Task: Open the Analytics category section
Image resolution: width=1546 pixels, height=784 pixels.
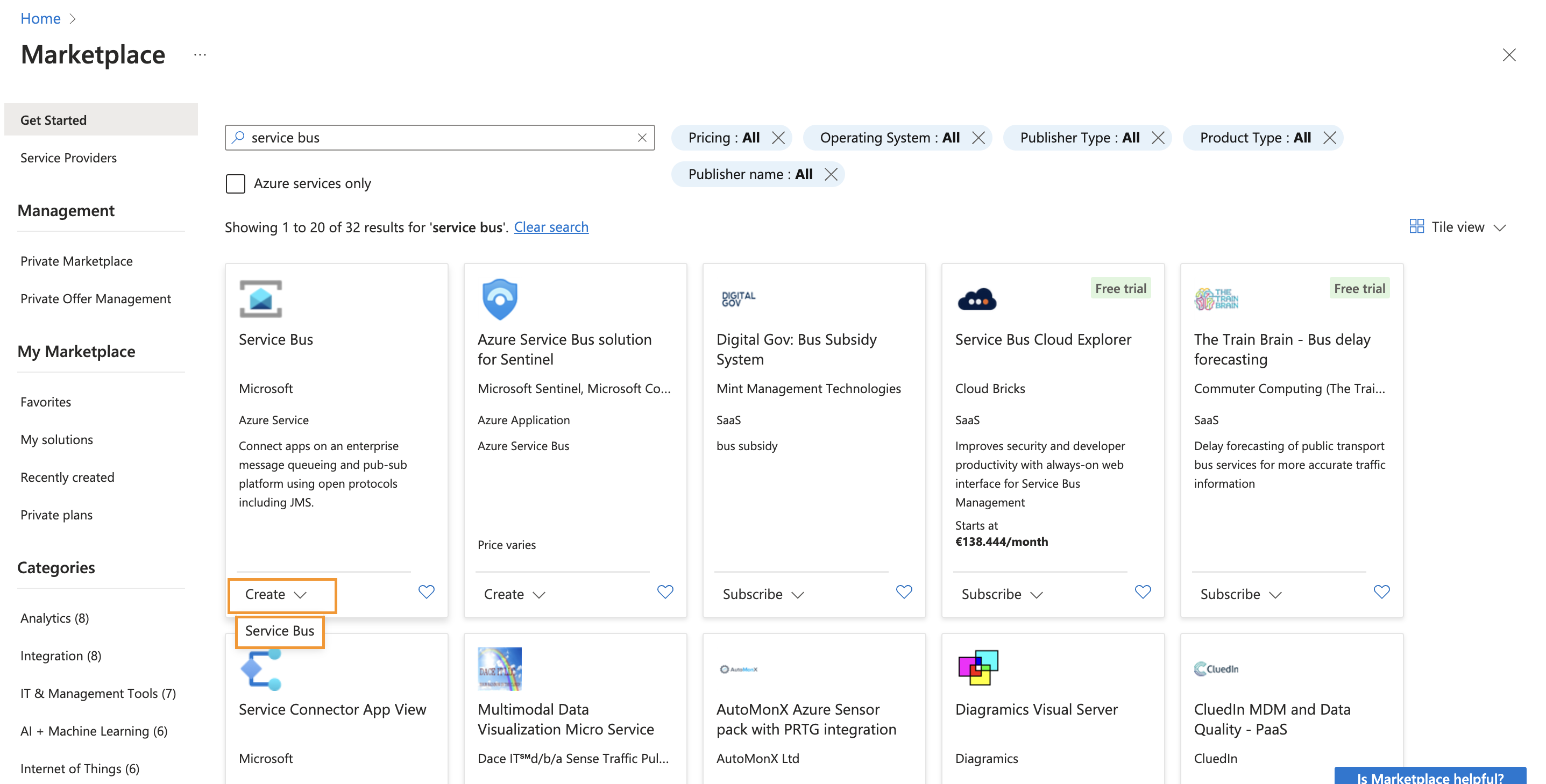Action: pos(56,617)
